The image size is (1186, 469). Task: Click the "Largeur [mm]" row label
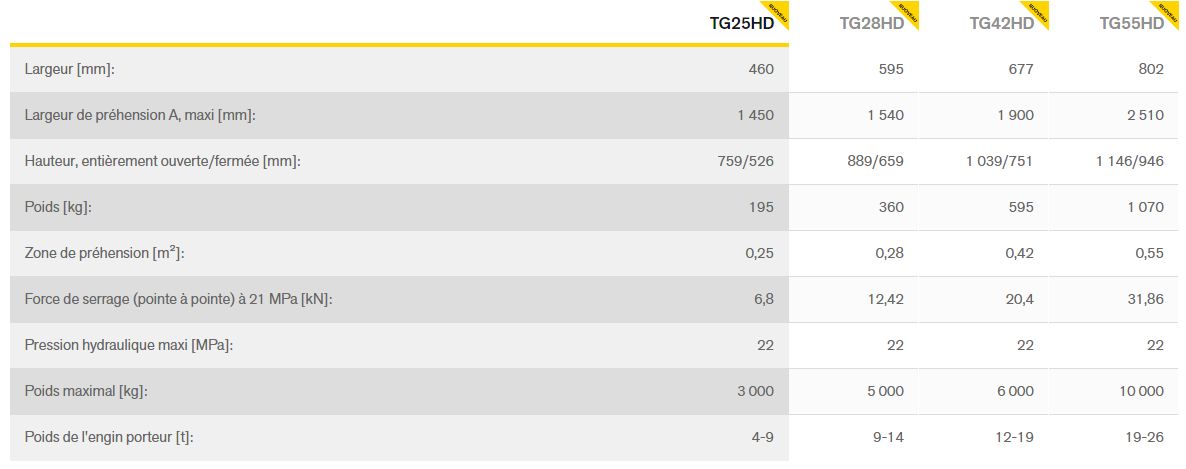(x=70, y=69)
